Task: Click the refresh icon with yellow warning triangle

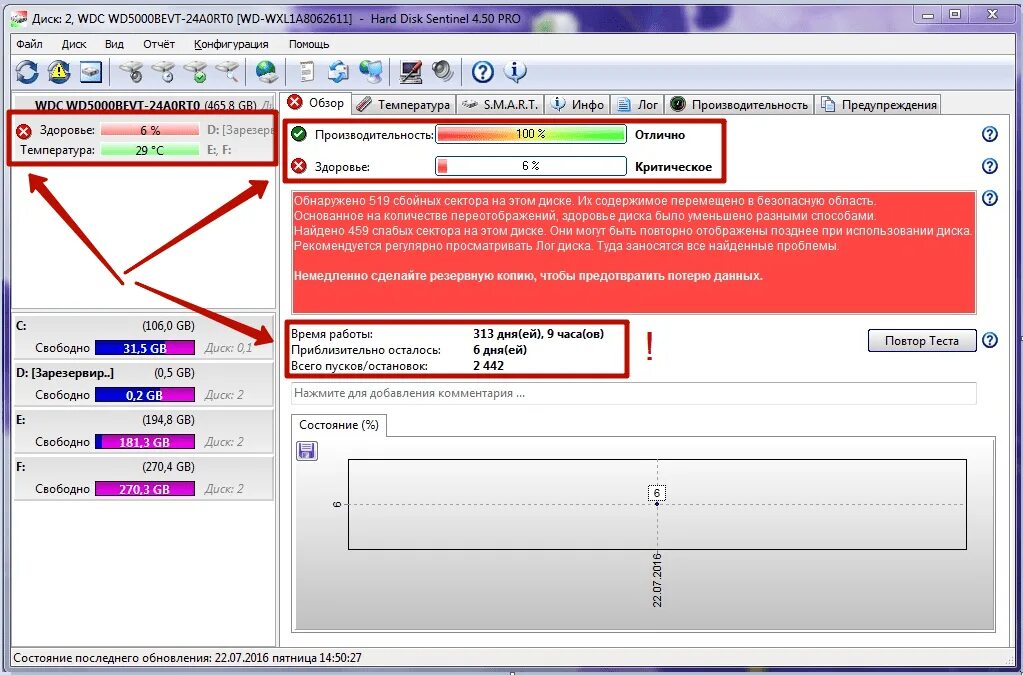Action: click(59, 72)
